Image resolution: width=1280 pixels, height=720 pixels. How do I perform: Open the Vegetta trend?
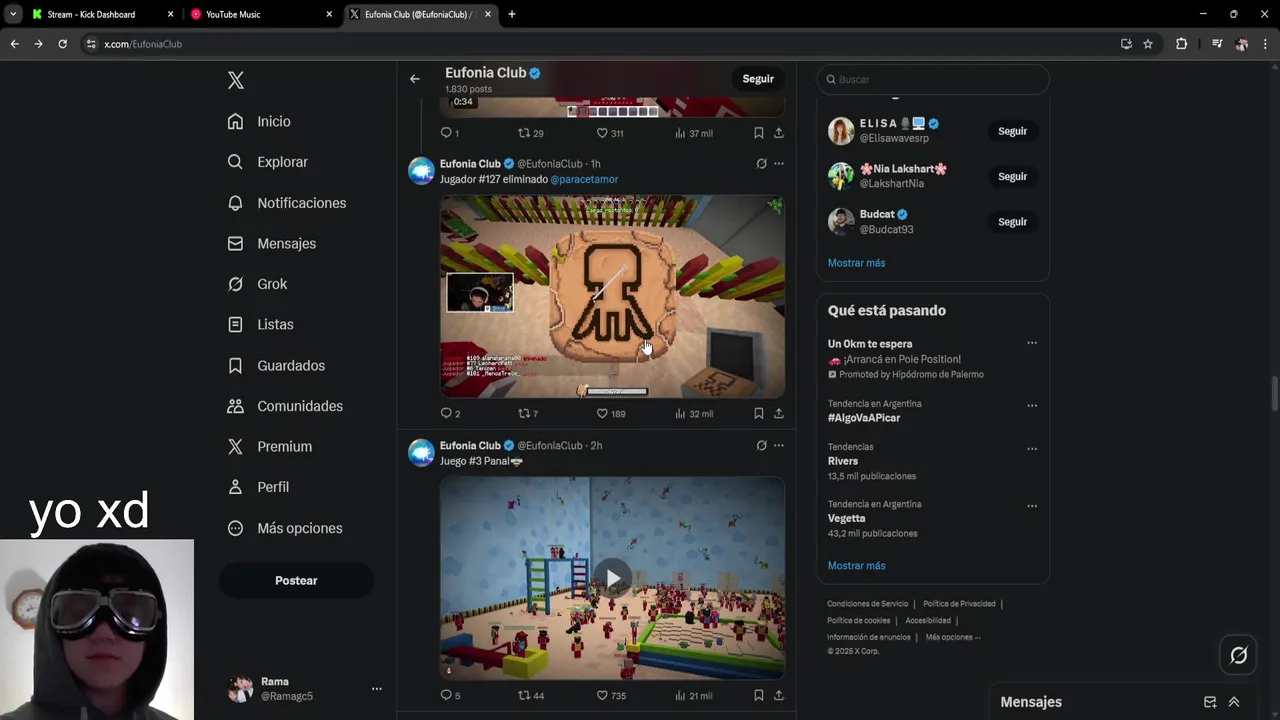tap(846, 519)
